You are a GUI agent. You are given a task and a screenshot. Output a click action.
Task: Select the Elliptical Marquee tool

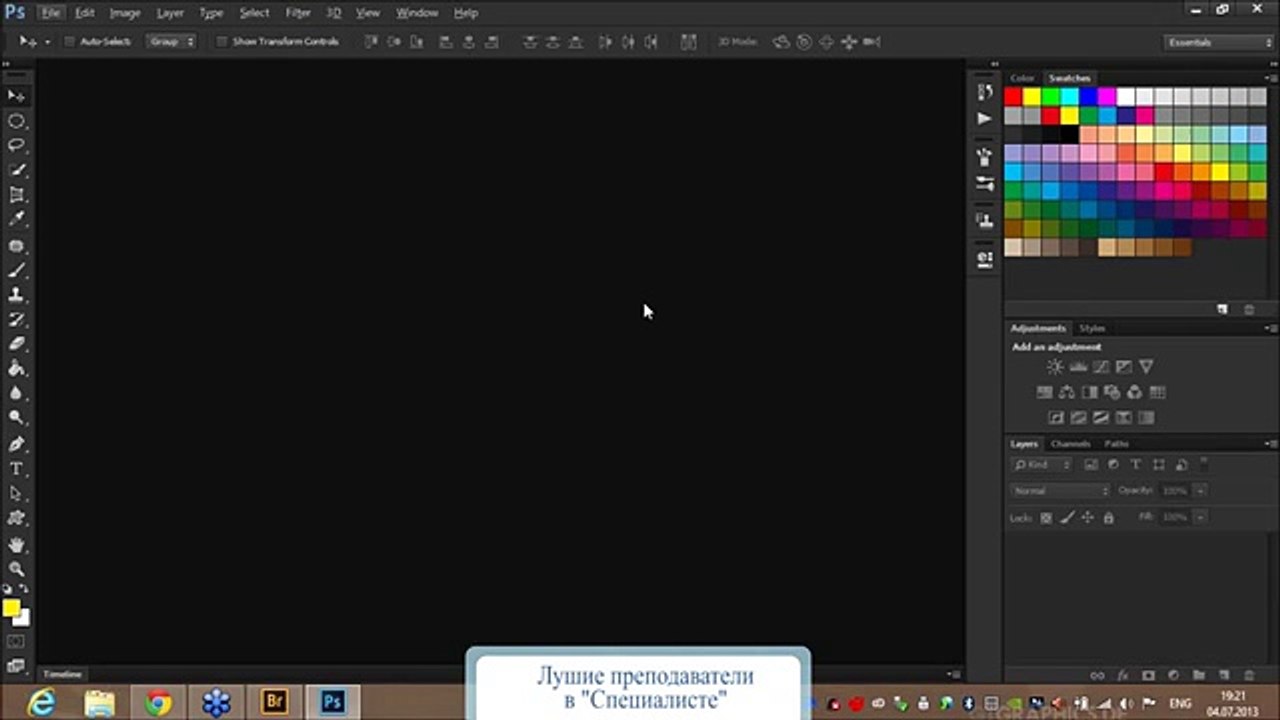point(17,121)
